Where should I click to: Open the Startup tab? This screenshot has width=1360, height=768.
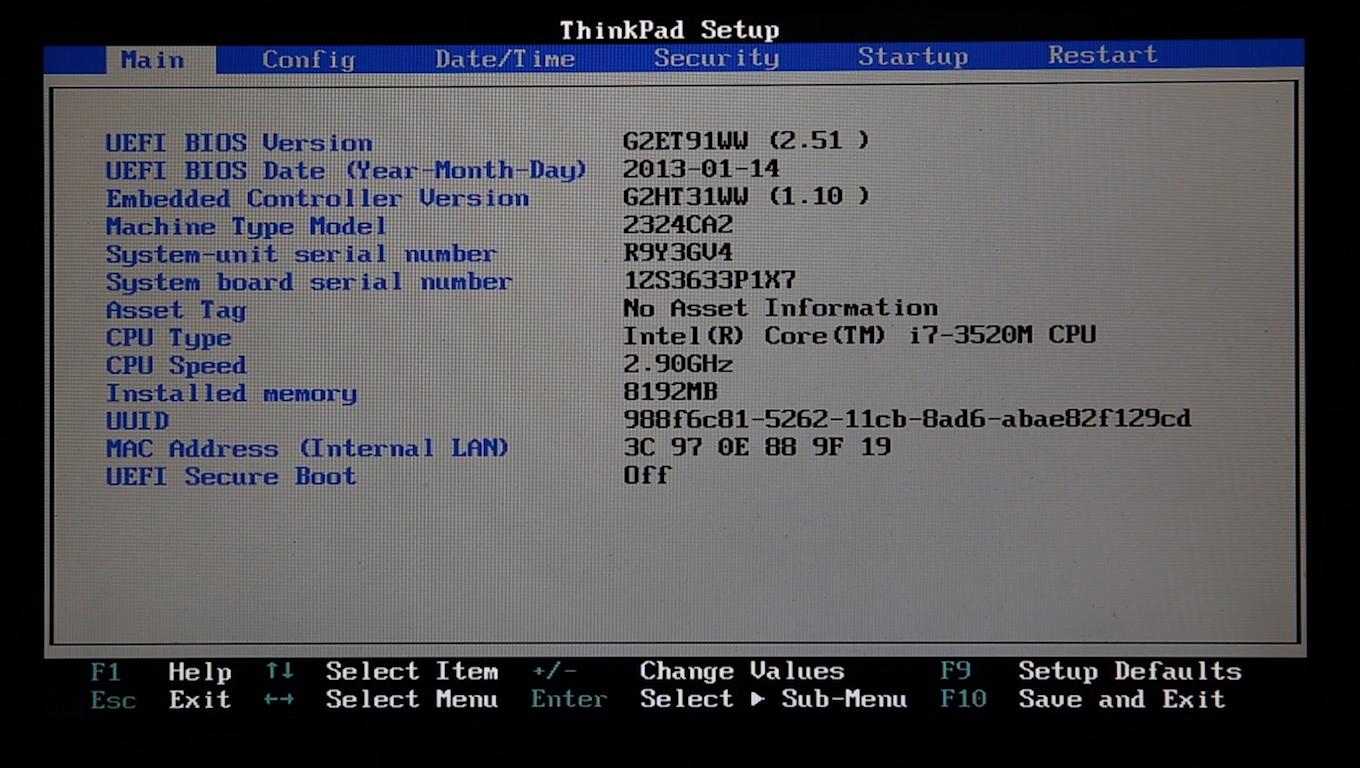click(x=913, y=57)
